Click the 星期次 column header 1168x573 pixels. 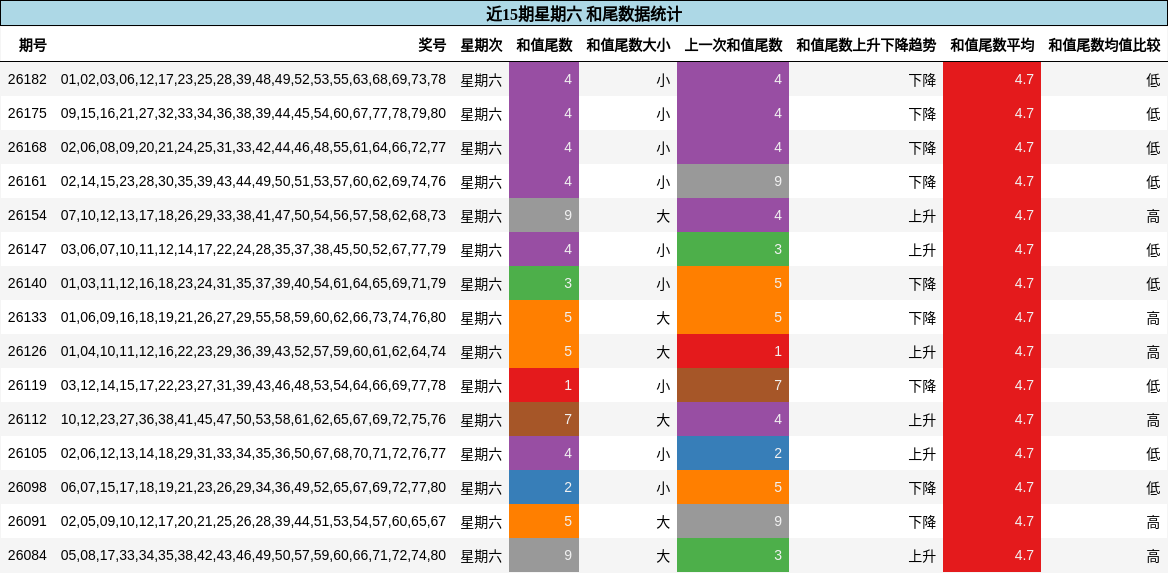click(x=481, y=45)
